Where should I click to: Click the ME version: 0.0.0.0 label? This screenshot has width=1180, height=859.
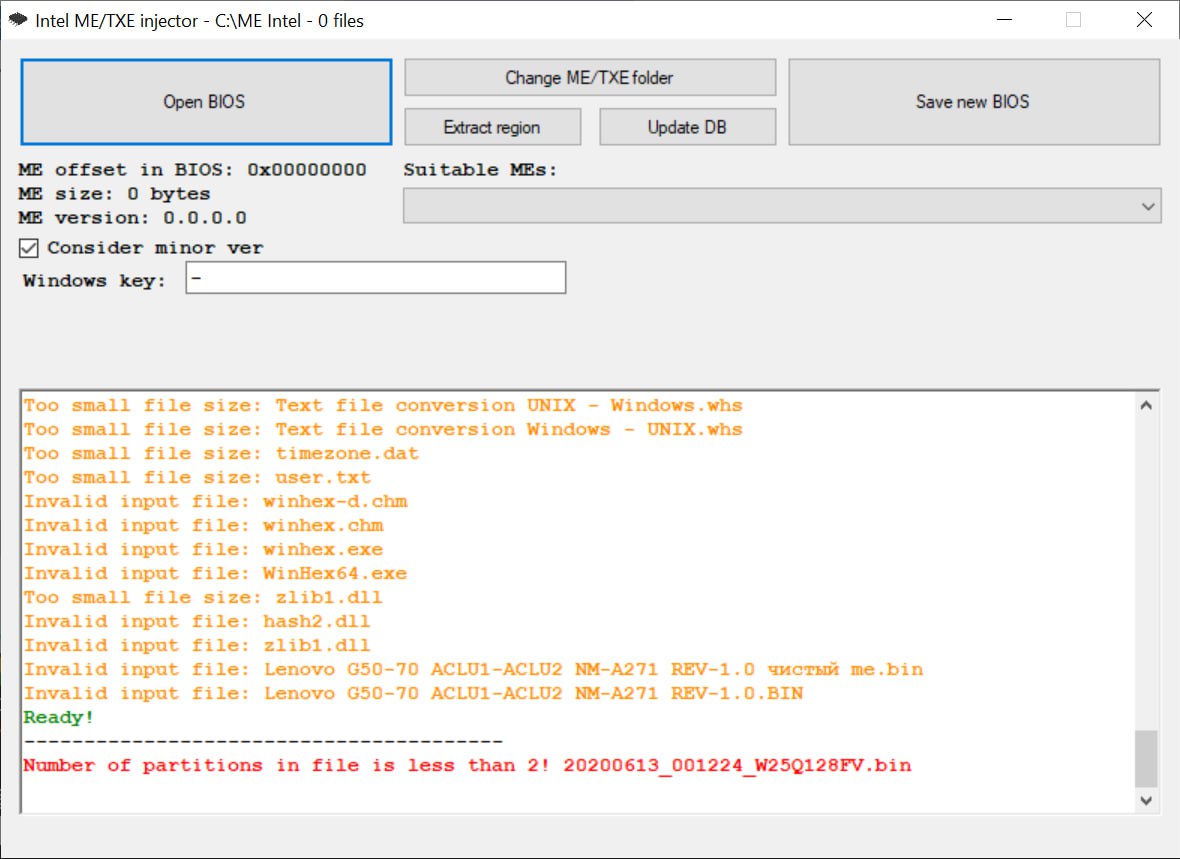pyautogui.click(x=132, y=218)
